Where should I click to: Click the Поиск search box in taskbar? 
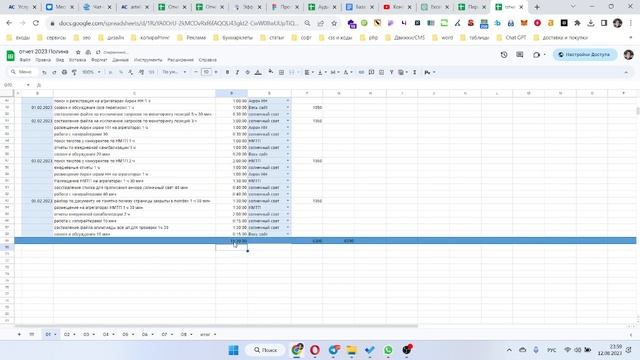tap(266, 350)
